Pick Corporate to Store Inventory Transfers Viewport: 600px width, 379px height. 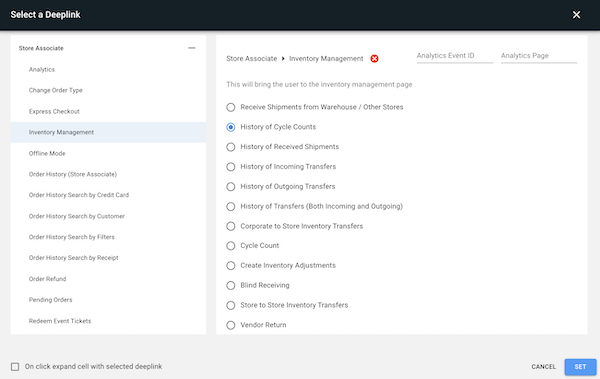pos(230,226)
